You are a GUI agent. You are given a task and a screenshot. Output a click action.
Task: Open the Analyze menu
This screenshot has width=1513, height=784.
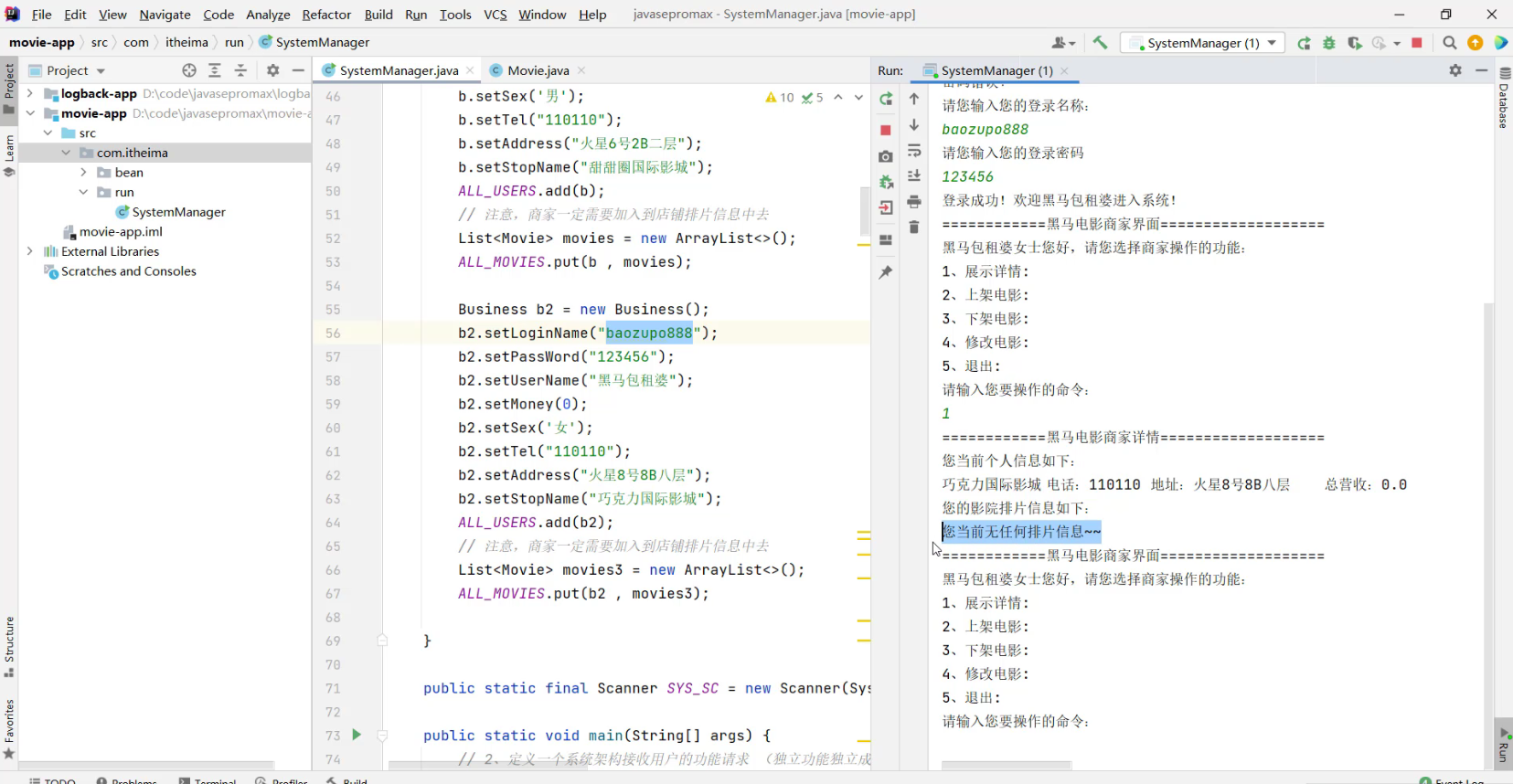point(268,15)
